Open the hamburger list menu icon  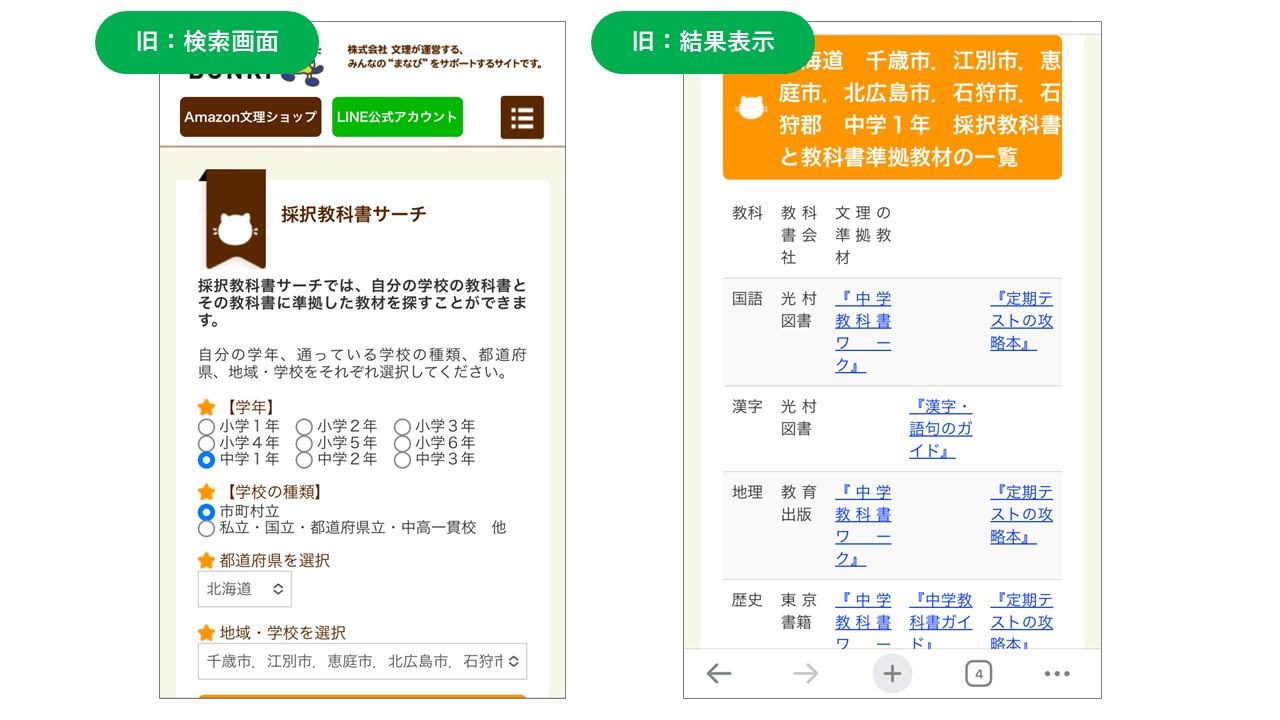(522, 117)
